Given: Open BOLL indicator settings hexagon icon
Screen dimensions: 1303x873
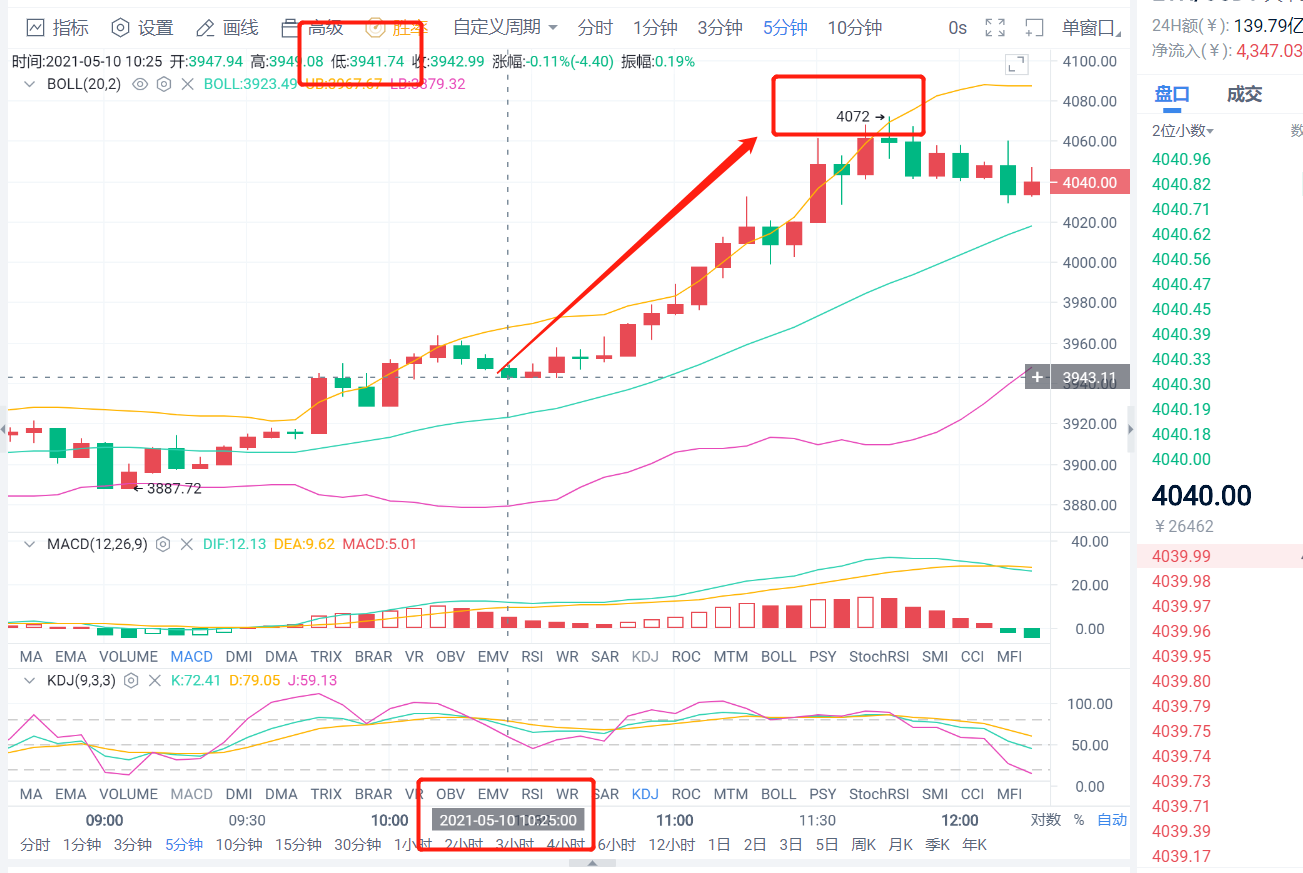Looking at the screenshot, I should click(x=163, y=84).
